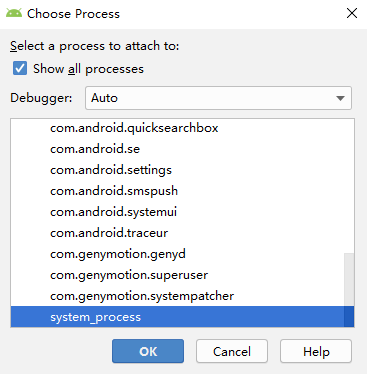Click the Auto debugger combo box
Screen dimensions: 367x374
click(x=218, y=98)
